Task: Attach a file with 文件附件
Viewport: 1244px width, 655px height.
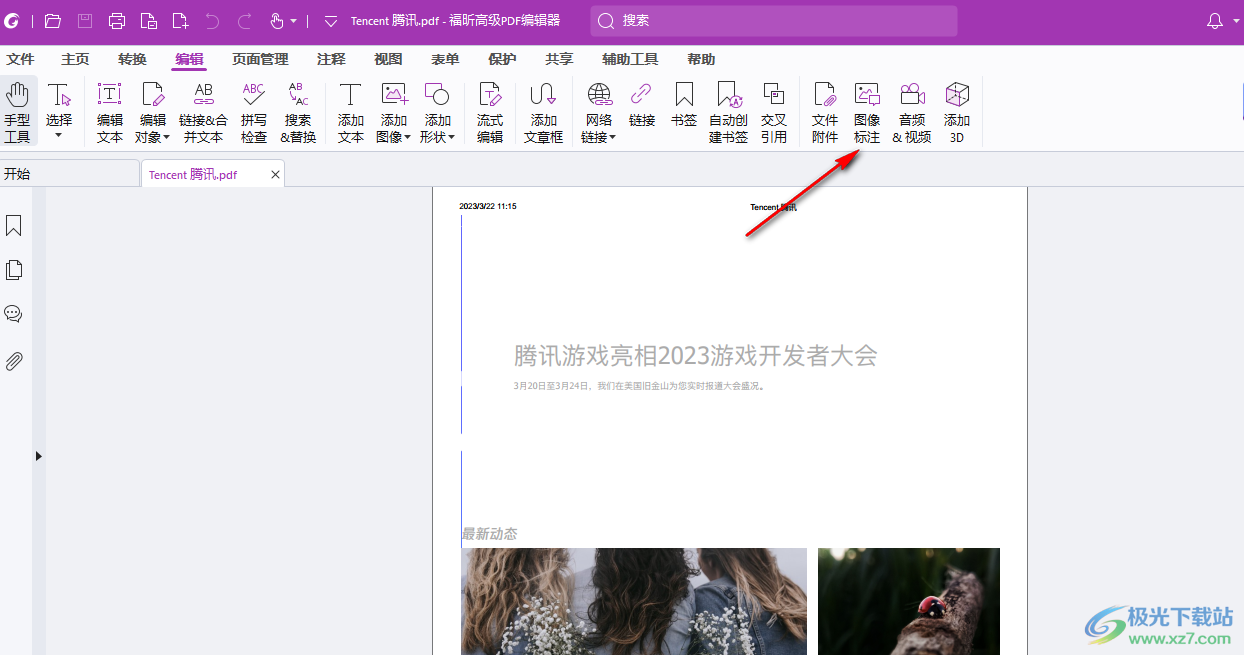Action: pos(825,112)
